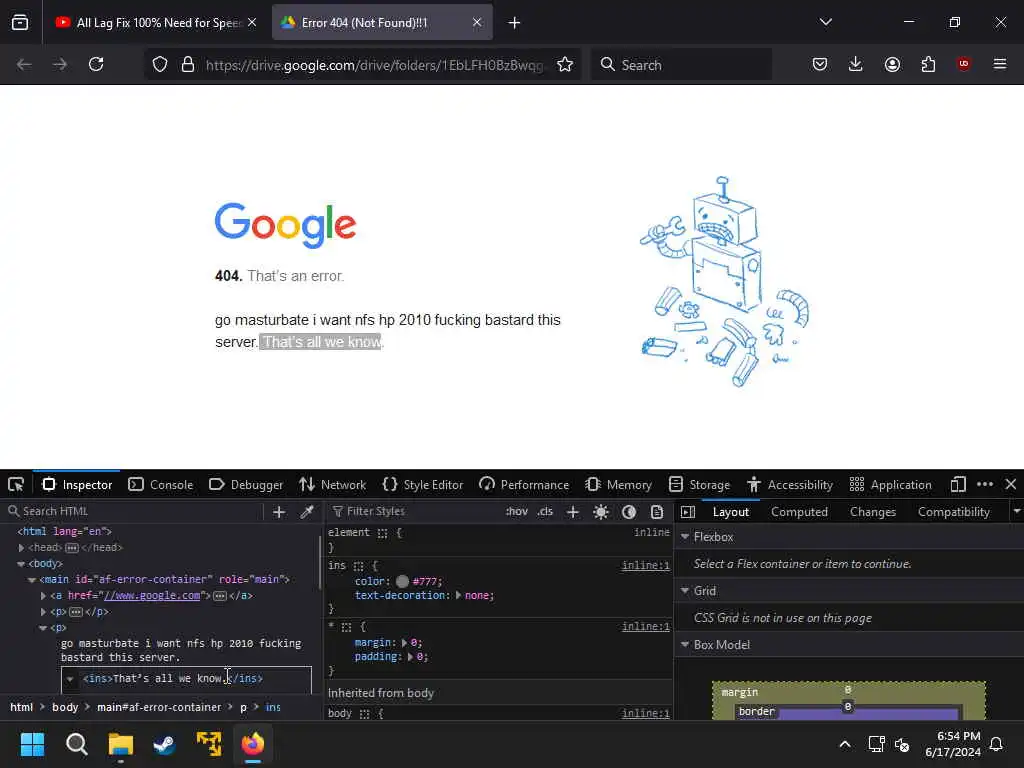
Task: Open the Windows Start menu
Action: click(x=32, y=744)
